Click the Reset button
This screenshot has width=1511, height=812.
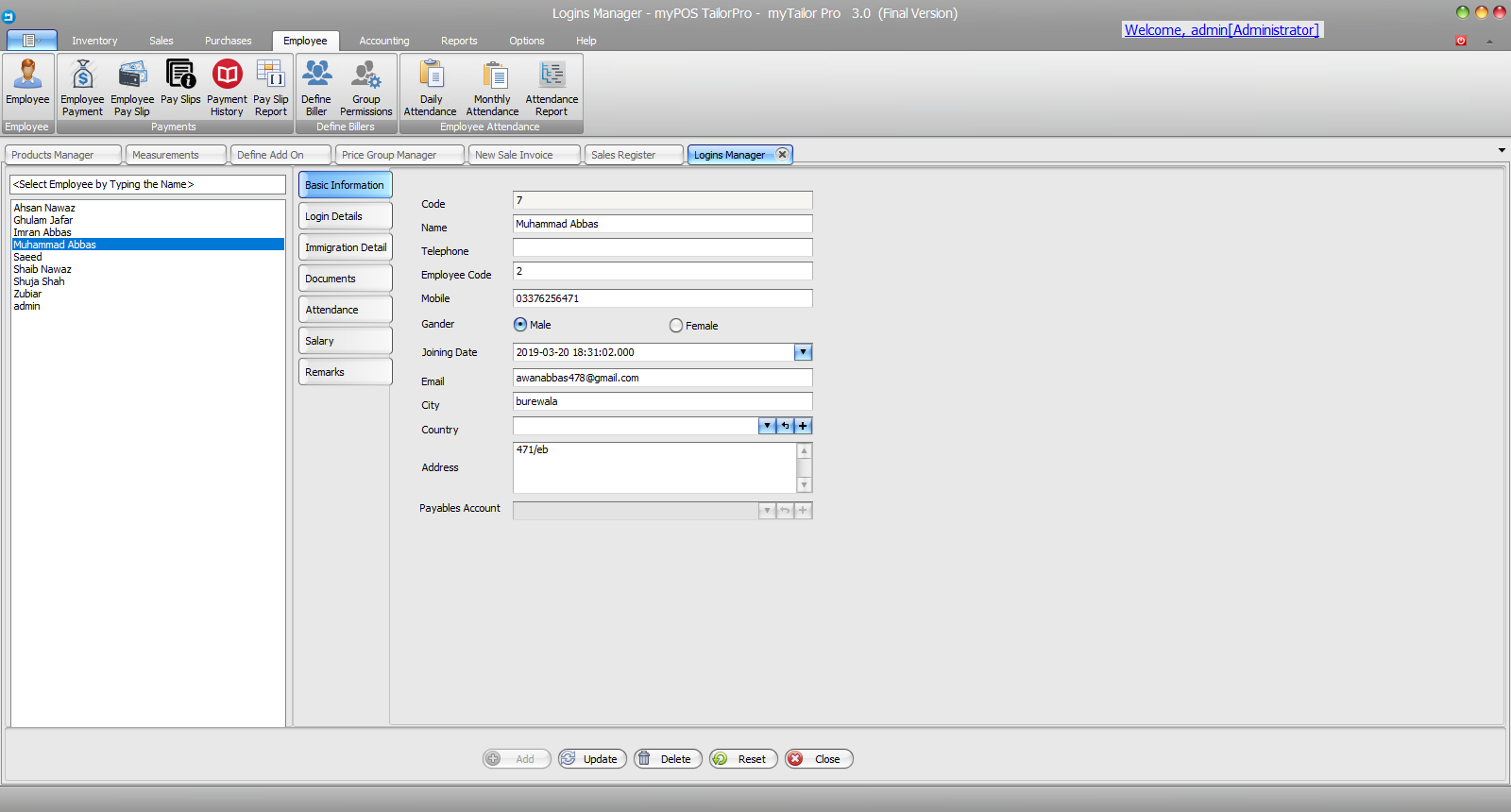coord(743,759)
